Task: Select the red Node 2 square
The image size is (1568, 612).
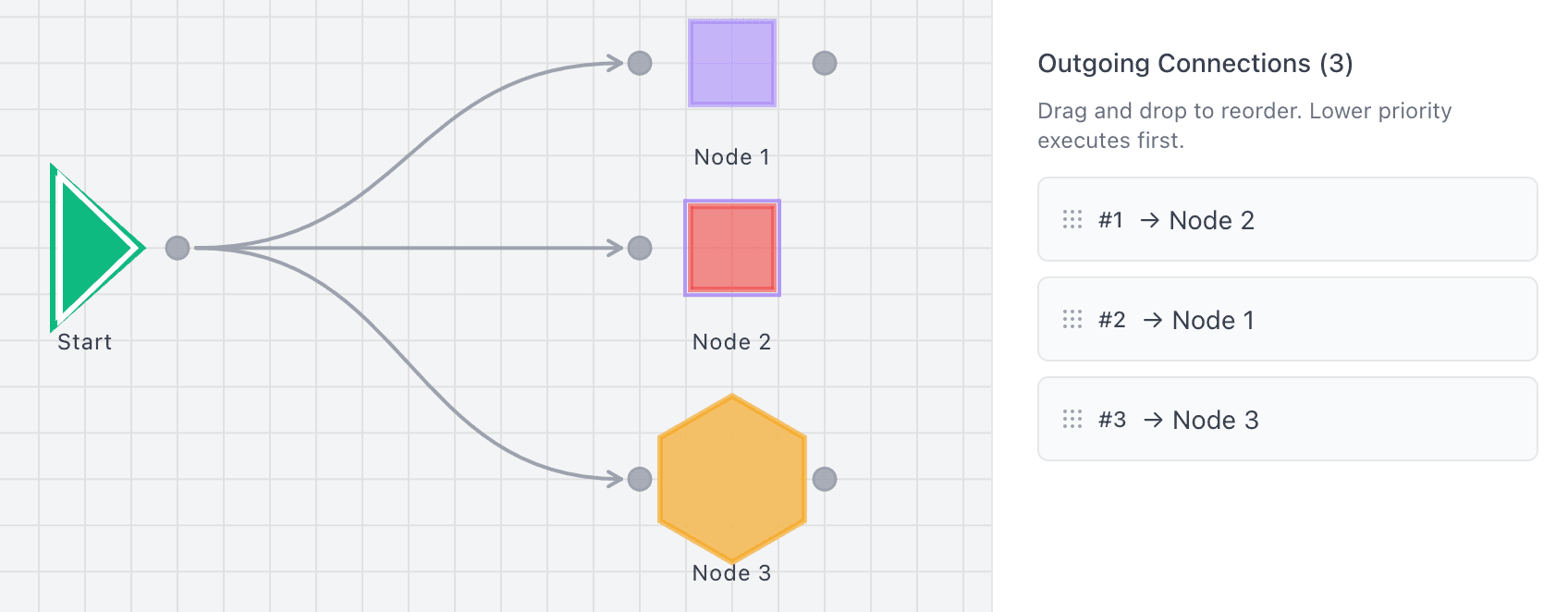Action: (731, 248)
